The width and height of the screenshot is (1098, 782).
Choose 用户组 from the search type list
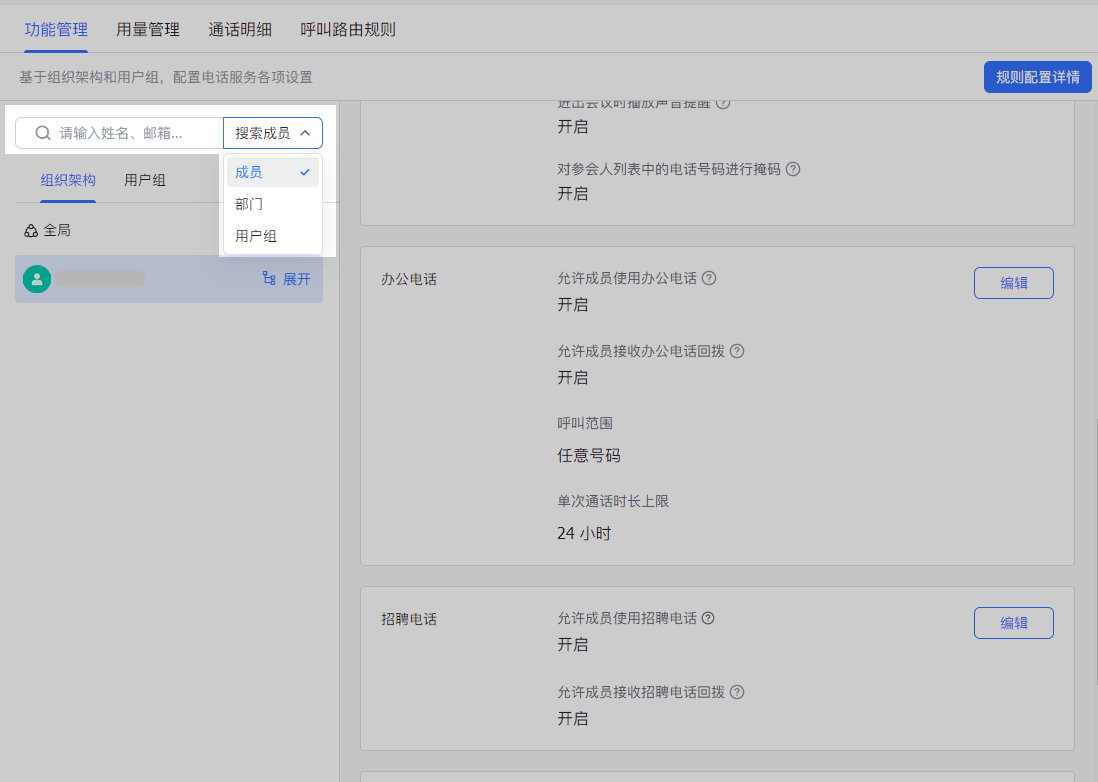tap(256, 236)
